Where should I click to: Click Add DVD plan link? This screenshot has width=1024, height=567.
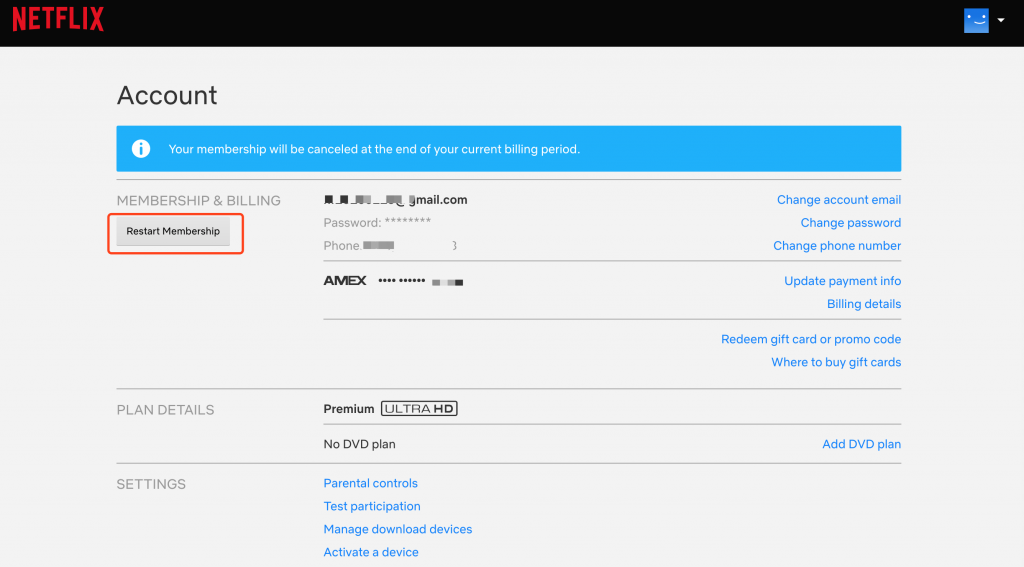(861, 444)
